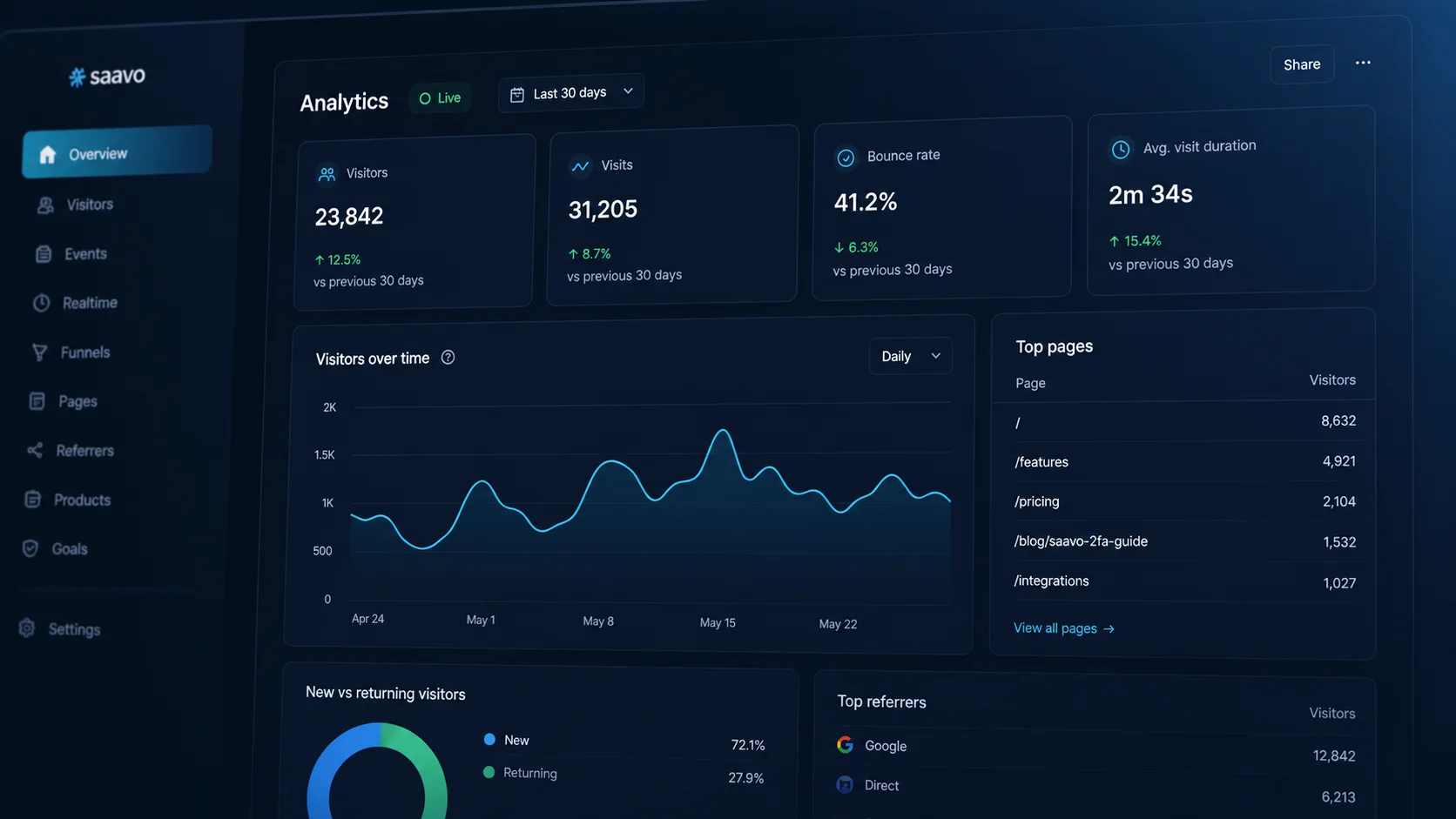
Task: Click the blue New legend dot
Action: point(489,739)
